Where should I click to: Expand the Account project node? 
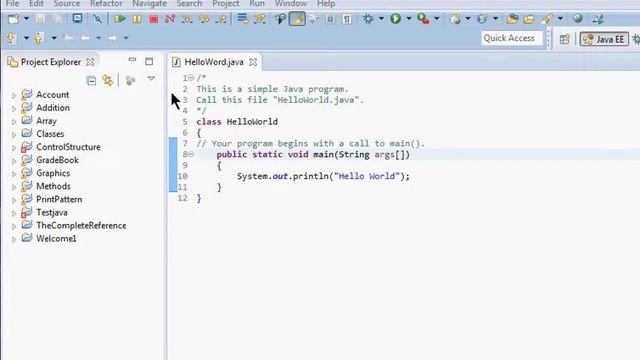click(x=14, y=95)
